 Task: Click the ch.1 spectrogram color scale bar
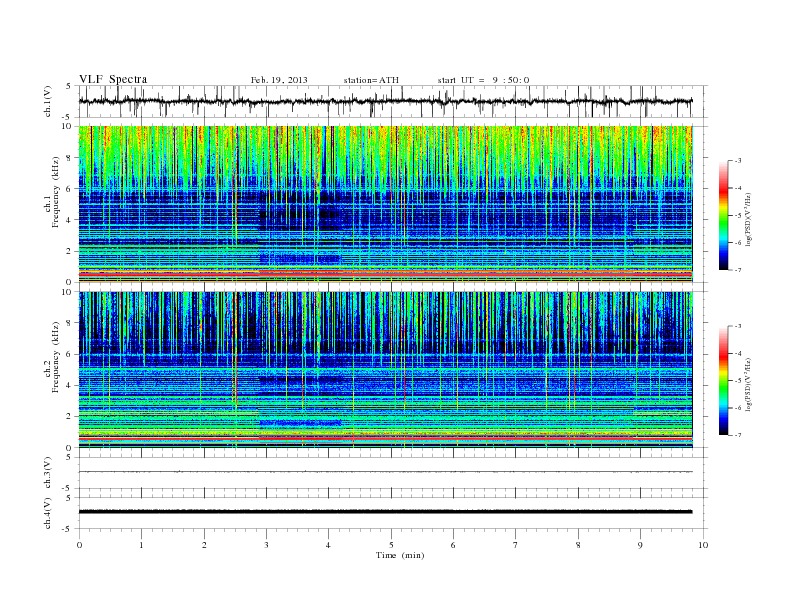(724, 216)
